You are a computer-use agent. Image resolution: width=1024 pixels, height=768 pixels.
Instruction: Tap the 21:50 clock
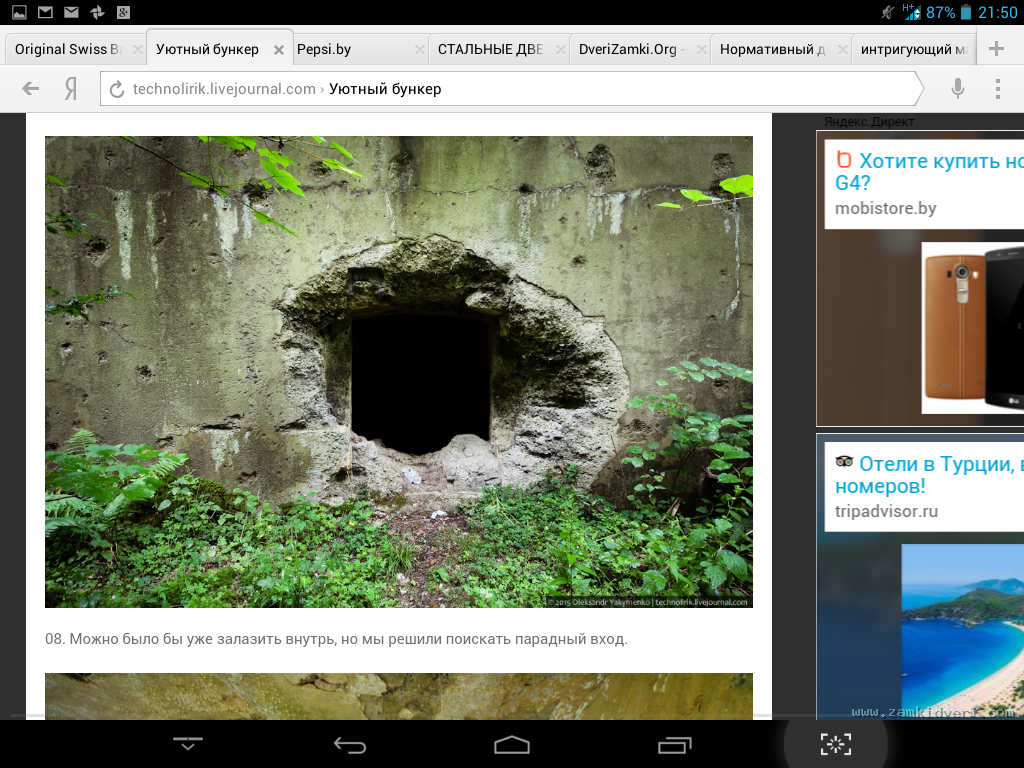997,12
